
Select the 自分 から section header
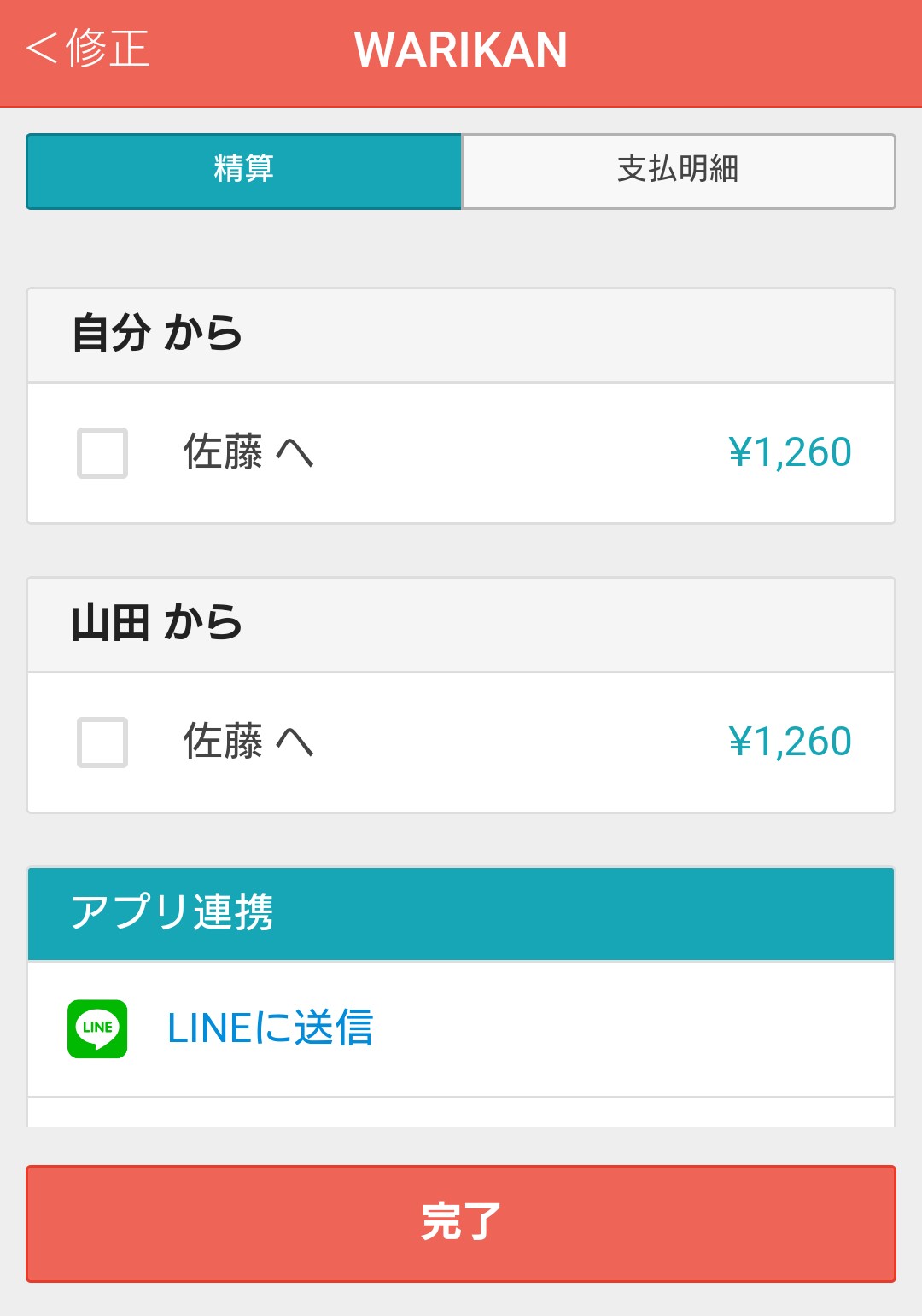point(157,335)
